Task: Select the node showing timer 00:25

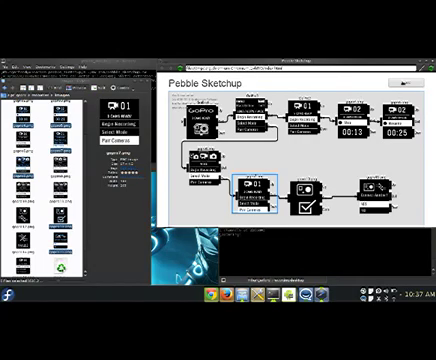Action: pos(398,121)
